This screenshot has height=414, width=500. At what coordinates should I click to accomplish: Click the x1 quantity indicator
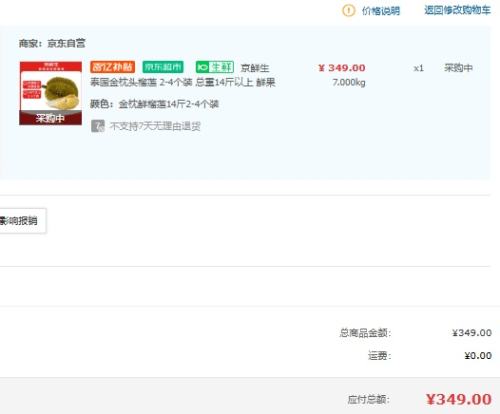[418, 68]
